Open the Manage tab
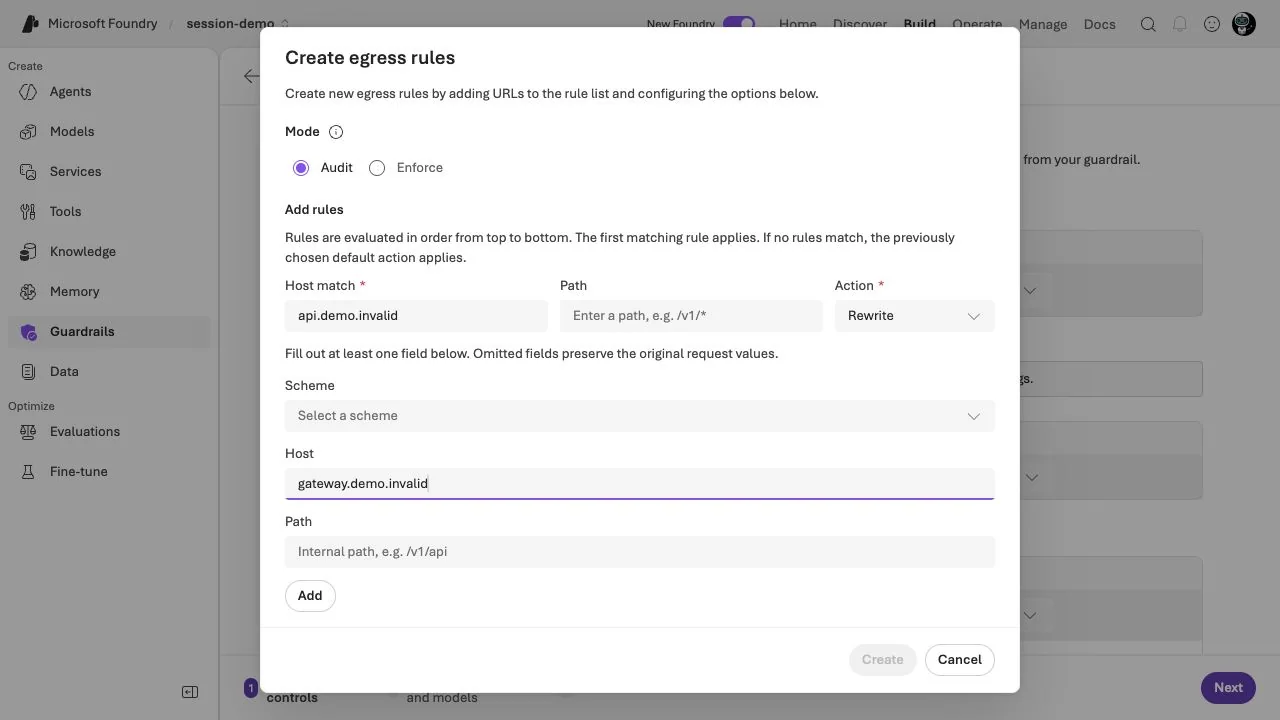Screen dimensions: 1280x720 tap(1043, 24)
